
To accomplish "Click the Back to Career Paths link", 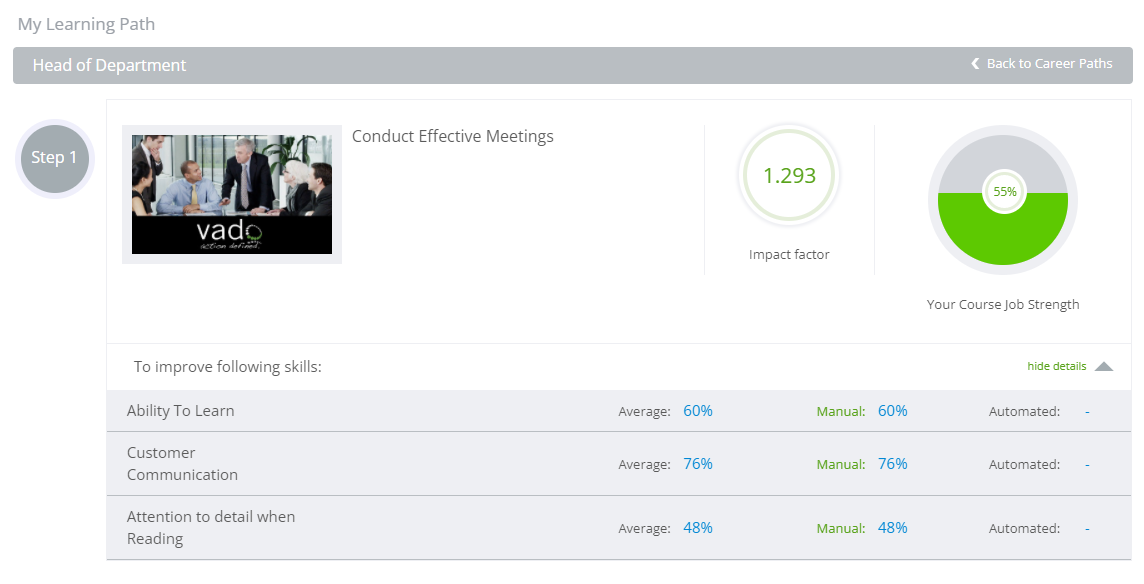I will tap(1048, 64).
